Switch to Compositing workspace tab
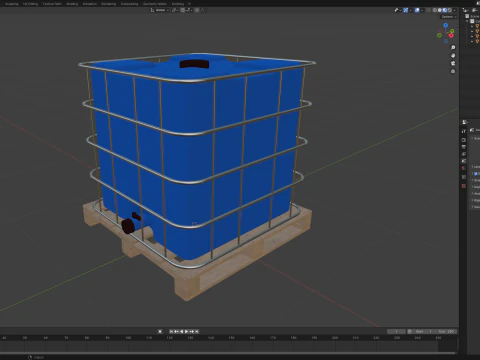 click(x=129, y=4)
